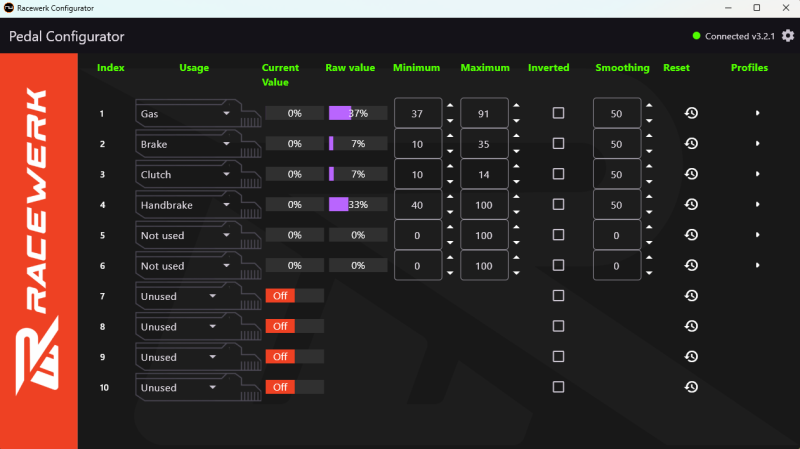This screenshot has height=449, width=800.
Task: Click the Gas raw value bar at 37%
Action: pos(358,113)
